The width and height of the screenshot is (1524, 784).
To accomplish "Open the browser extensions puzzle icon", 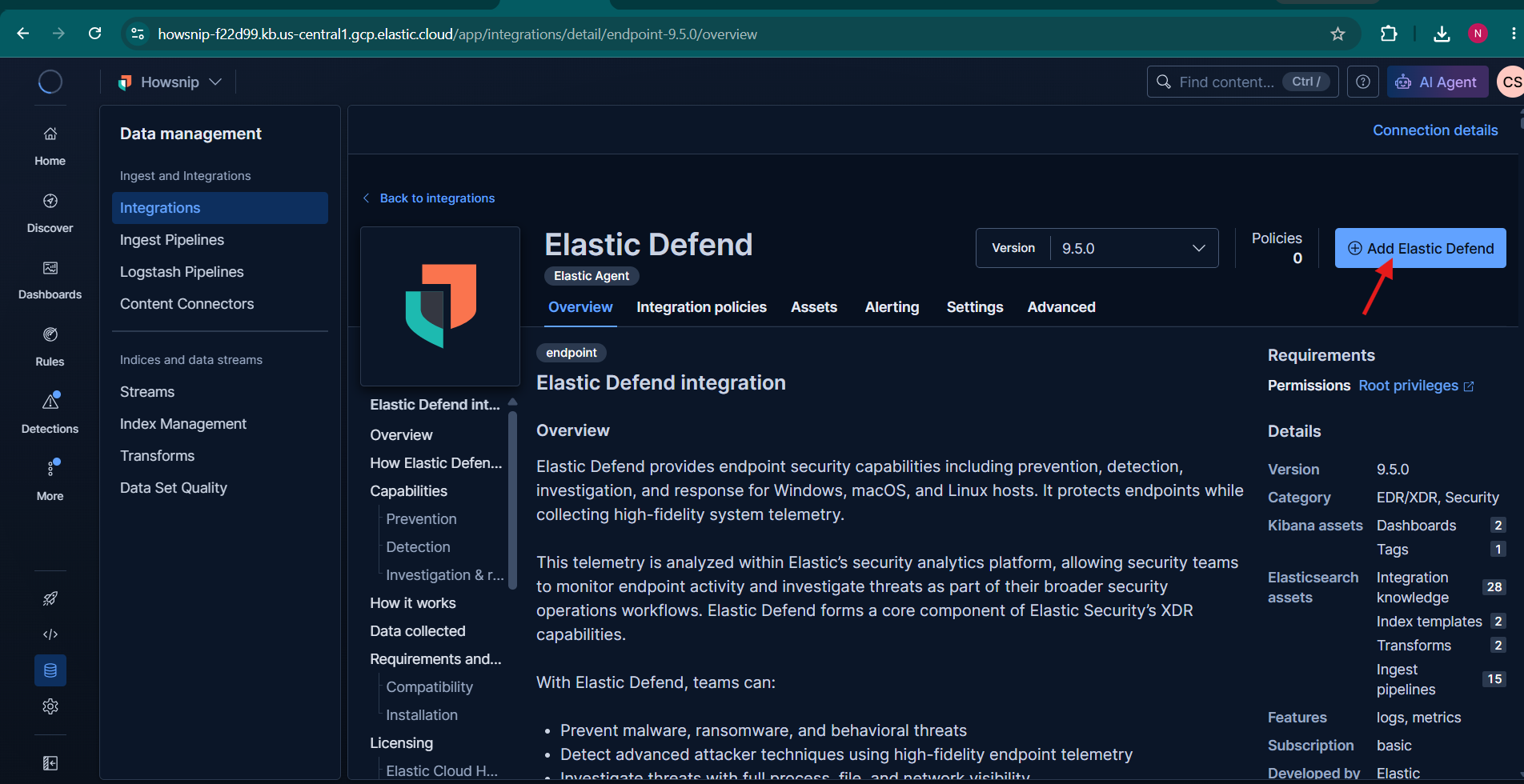I will click(x=1389, y=34).
